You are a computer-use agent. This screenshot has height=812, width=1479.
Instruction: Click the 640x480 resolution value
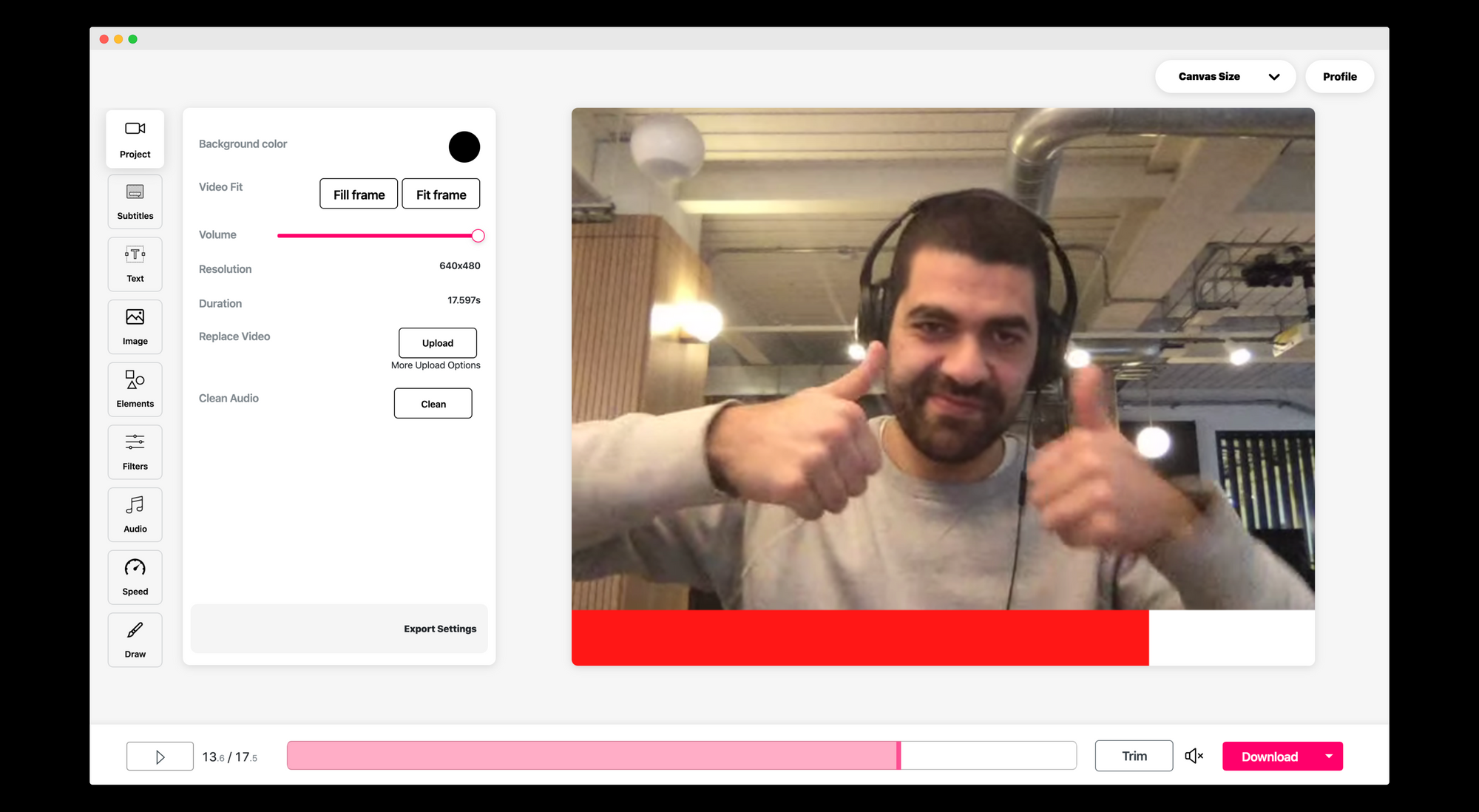460,265
